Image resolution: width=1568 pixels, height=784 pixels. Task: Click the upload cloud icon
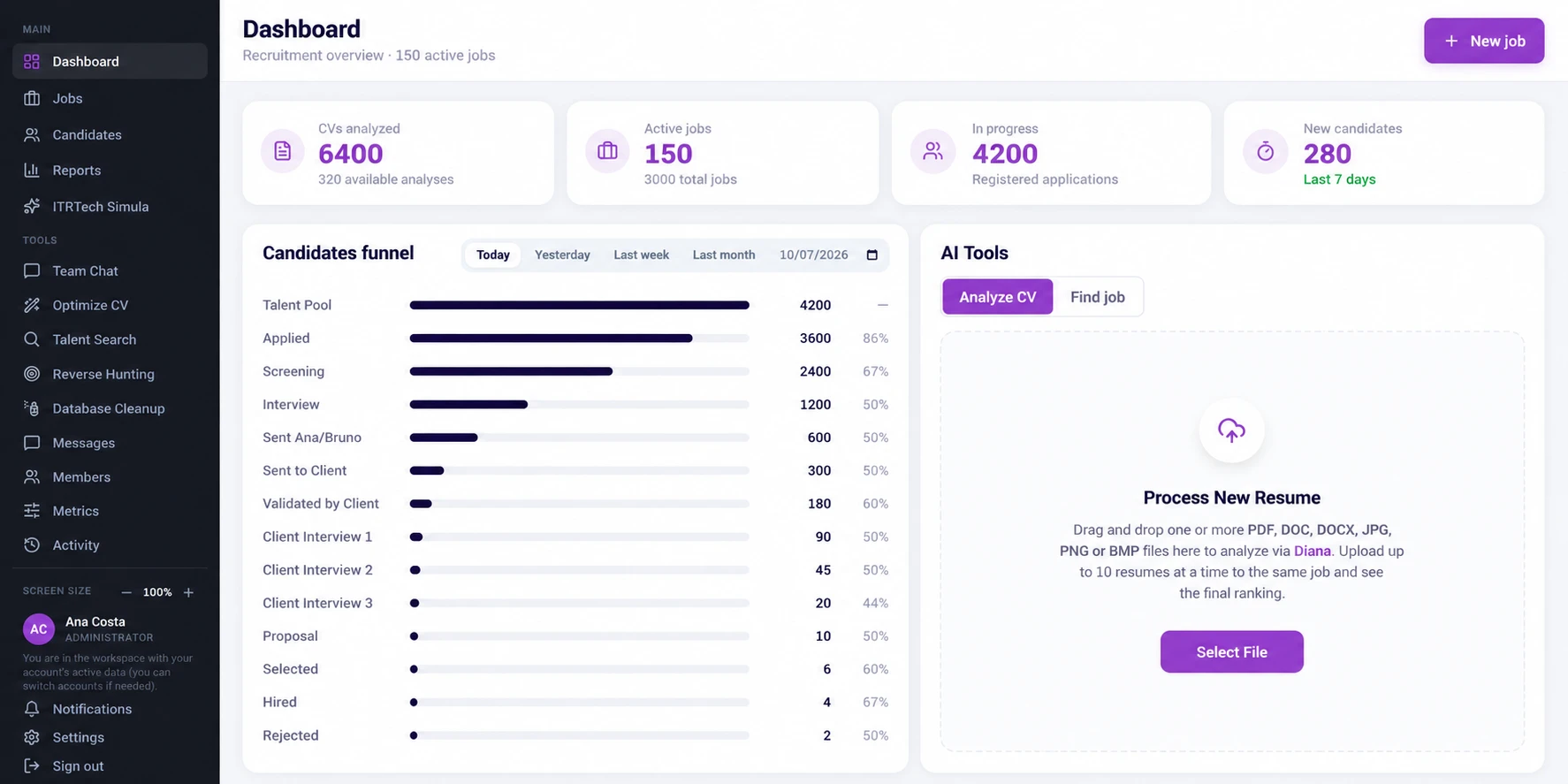pyautogui.click(x=1231, y=430)
